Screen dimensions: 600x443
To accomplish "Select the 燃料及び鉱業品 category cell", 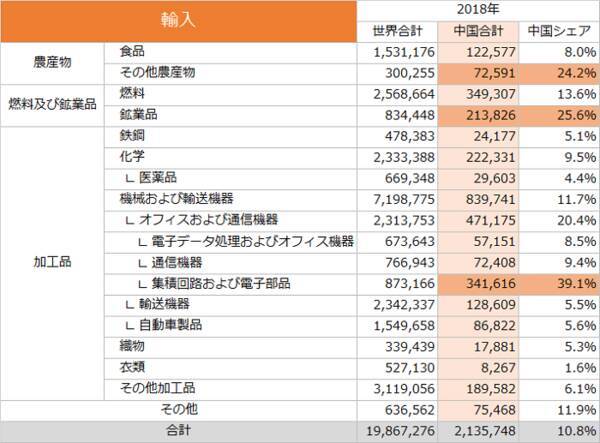I will coord(52,104).
